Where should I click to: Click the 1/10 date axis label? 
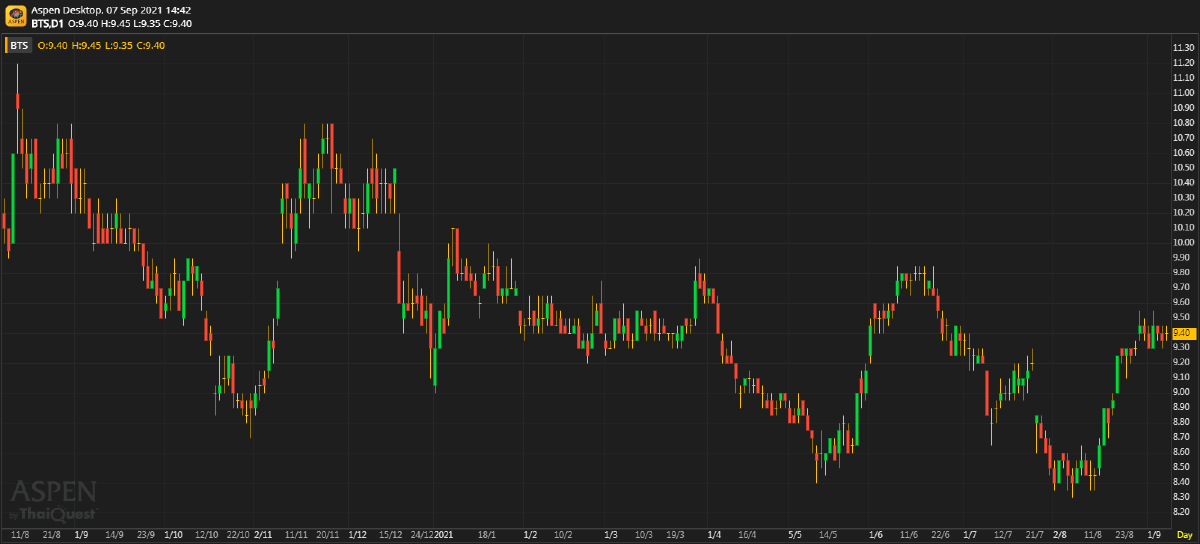pos(173,535)
